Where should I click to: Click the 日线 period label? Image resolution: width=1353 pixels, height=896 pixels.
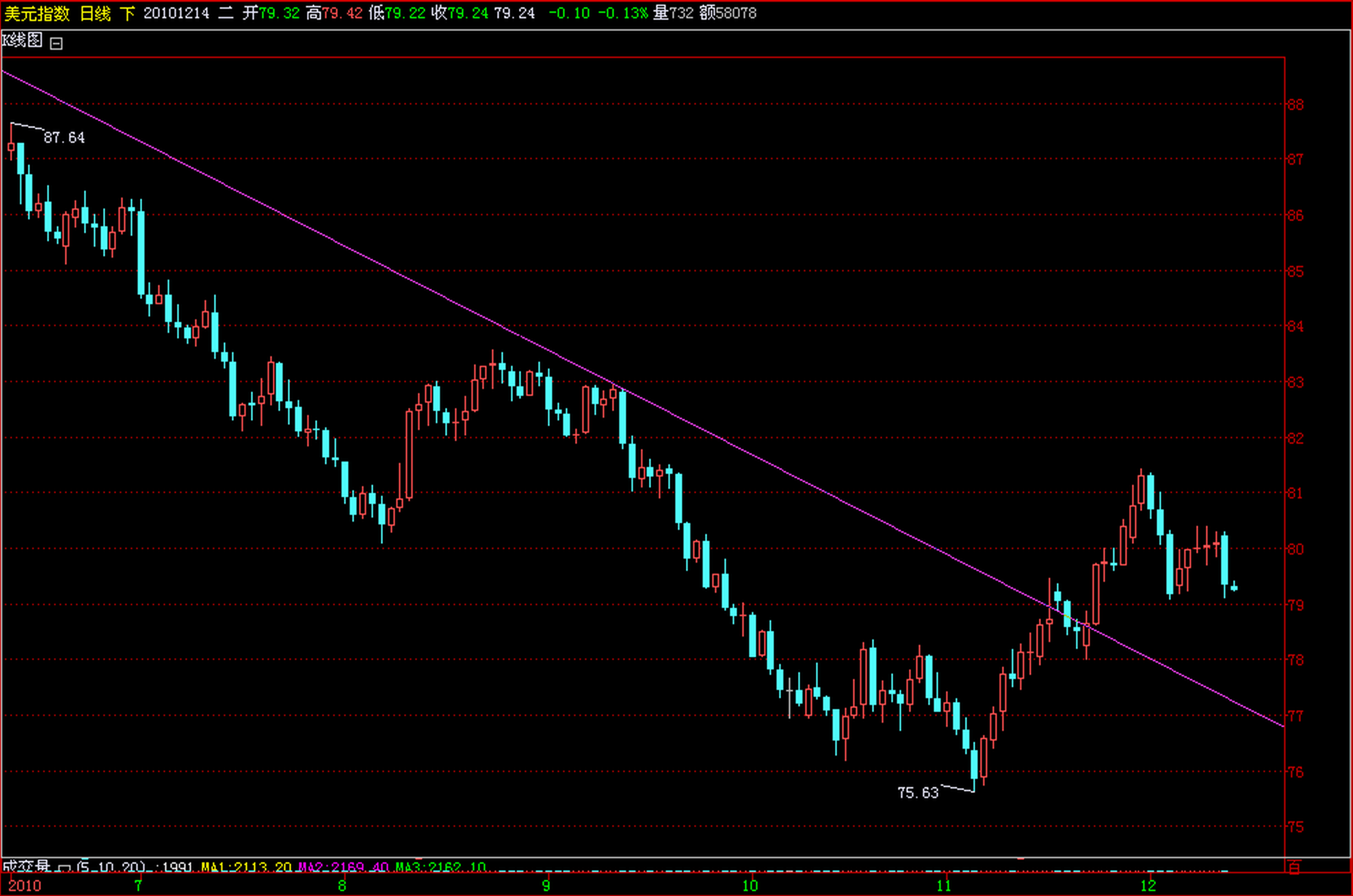tap(95, 13)
